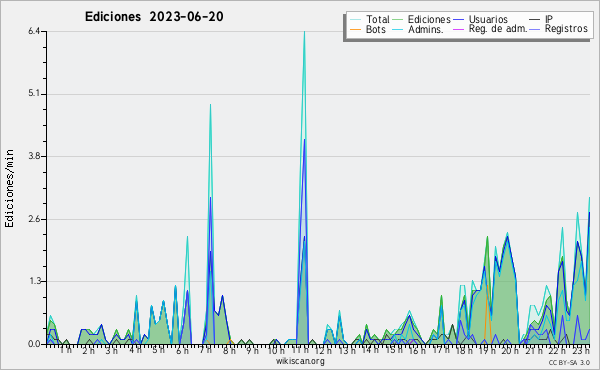Click the '7 h' x-axis label
600x370 pixels.
pos(205,350)
